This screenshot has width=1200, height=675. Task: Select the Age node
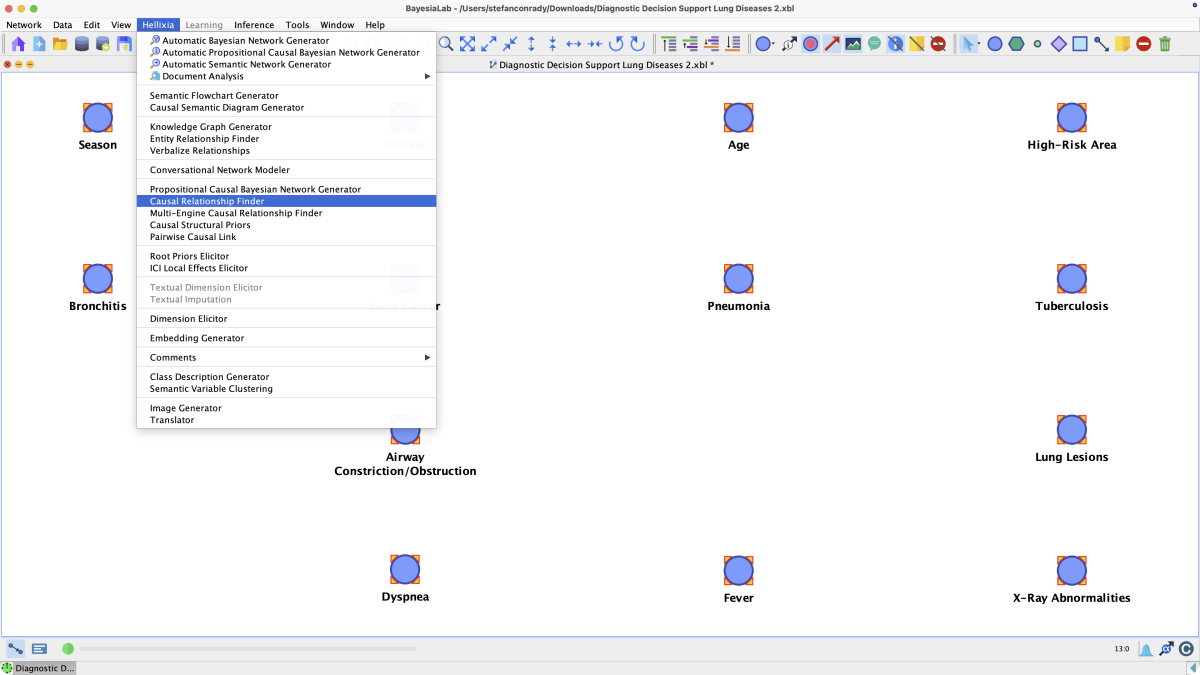(x=738, y=118)
